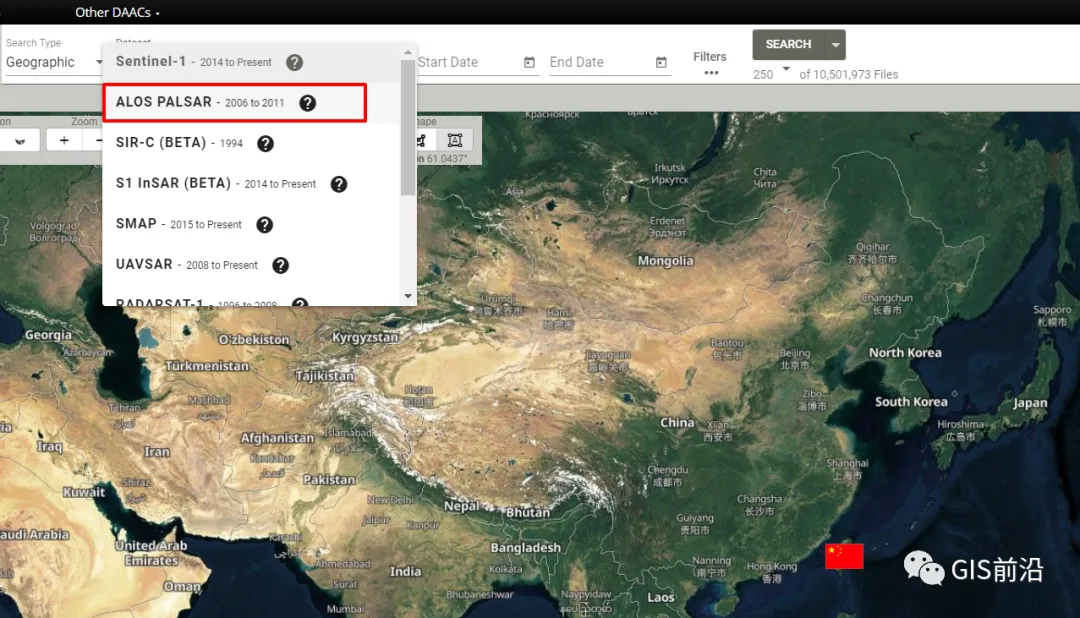Viewport: 1080px width, 618px height.
Task: Click the dataset list scrollbar thumb
Action: click(408, 127)
